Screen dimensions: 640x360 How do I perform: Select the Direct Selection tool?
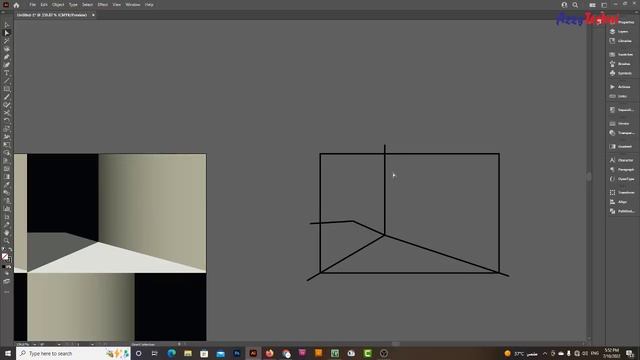tap(7, 33)
